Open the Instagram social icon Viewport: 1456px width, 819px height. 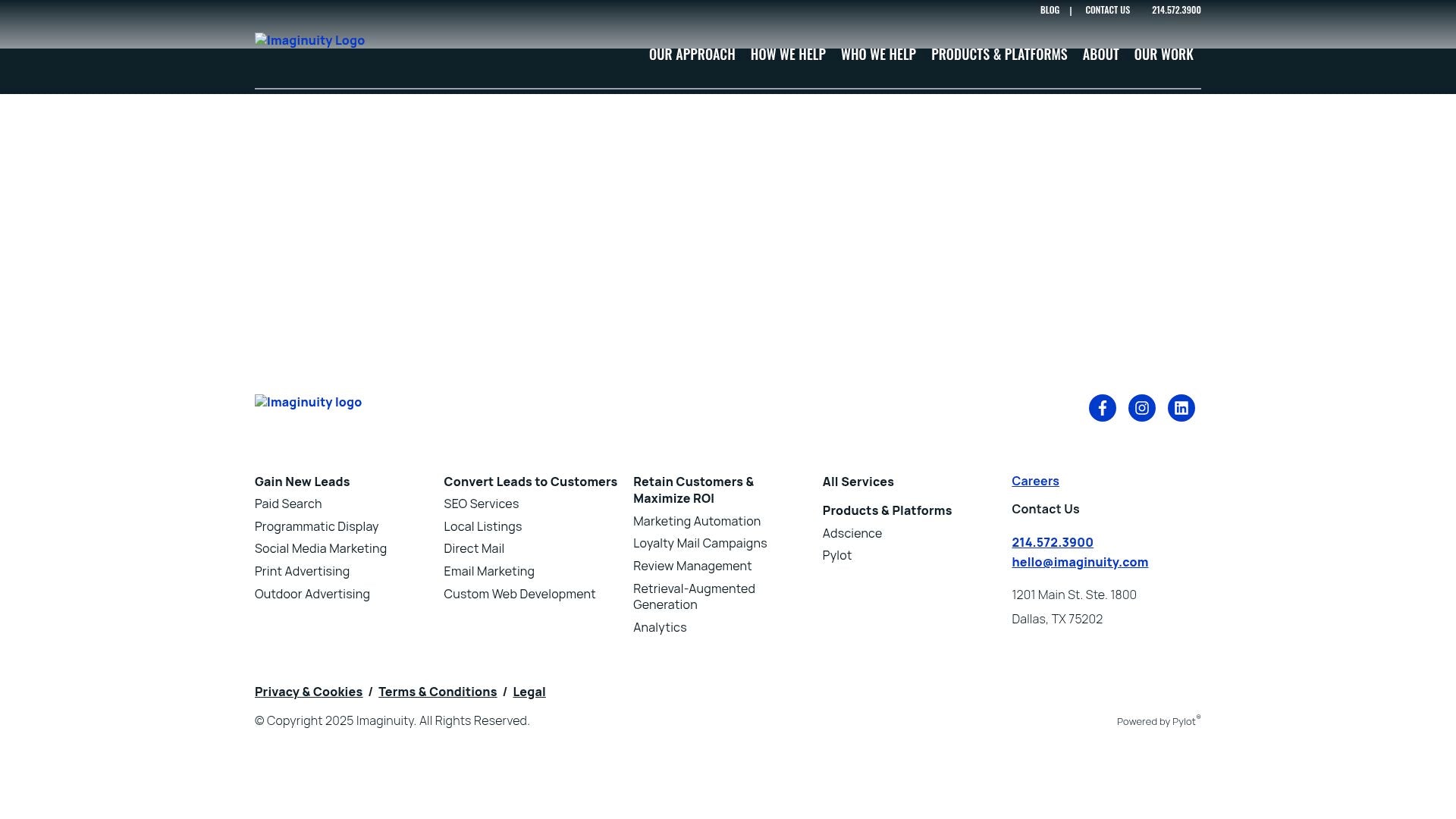tap(1141, 408)
